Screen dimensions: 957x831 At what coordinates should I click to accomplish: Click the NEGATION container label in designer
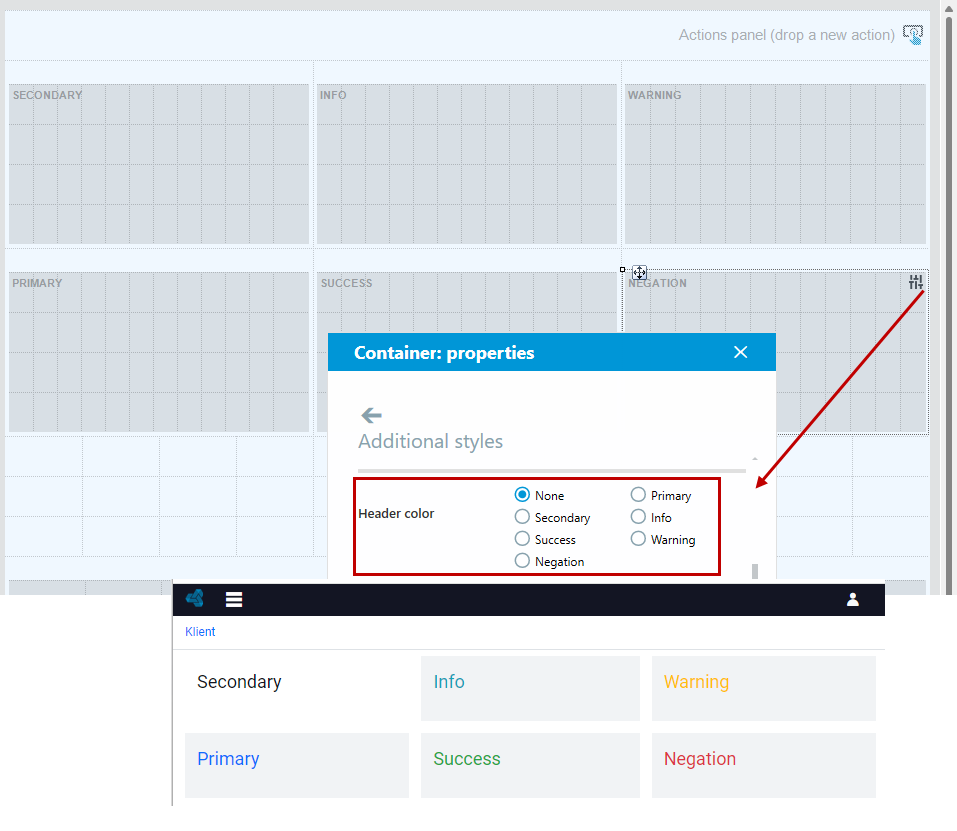tap(657, 283)
